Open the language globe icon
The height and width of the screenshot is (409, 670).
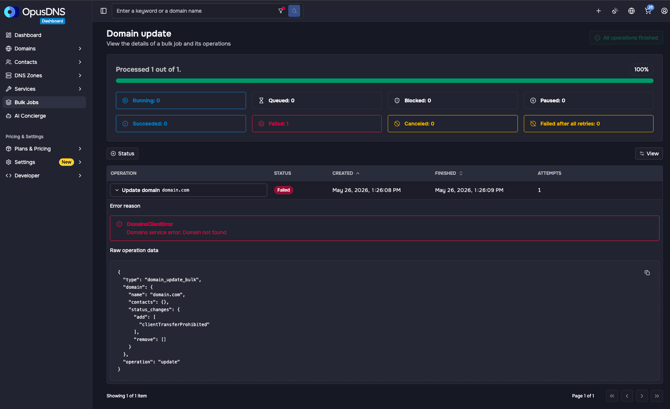tap(631, 11)
